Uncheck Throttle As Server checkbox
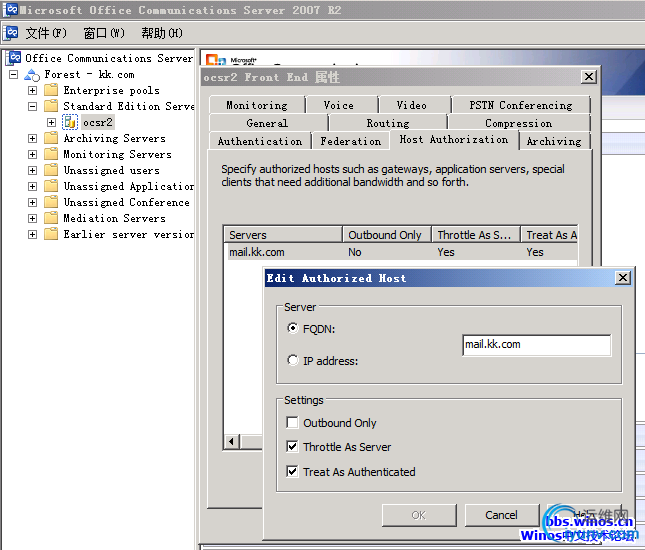 [292, 446]
